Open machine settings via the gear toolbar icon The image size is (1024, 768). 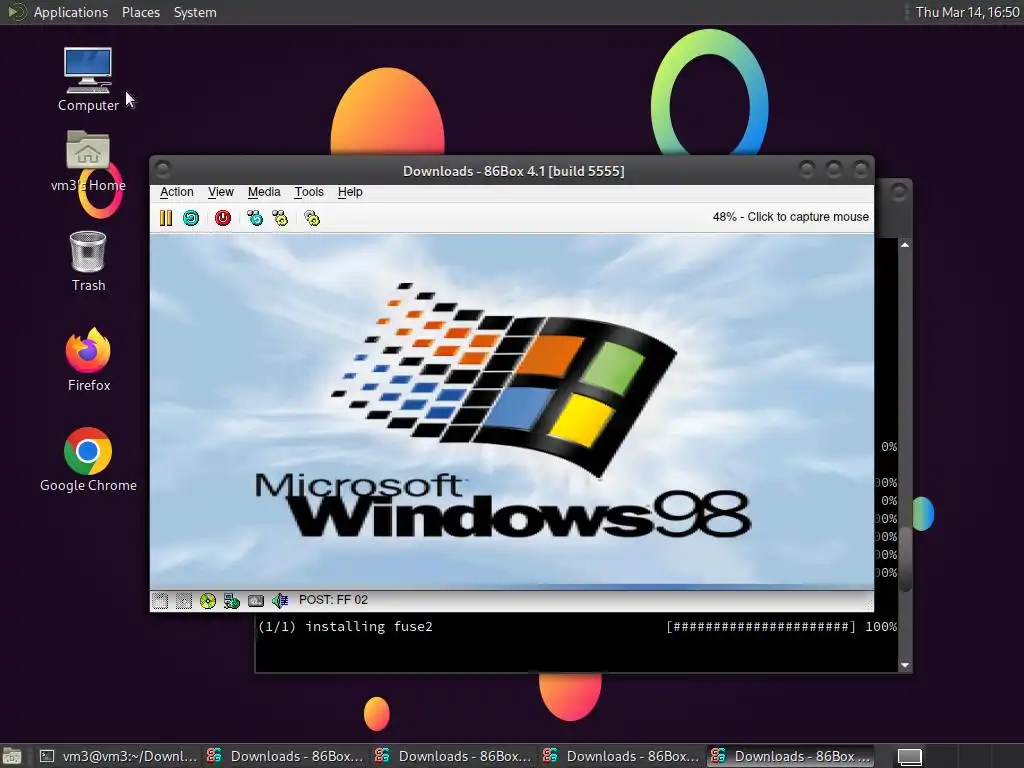[x=312, y=218]
